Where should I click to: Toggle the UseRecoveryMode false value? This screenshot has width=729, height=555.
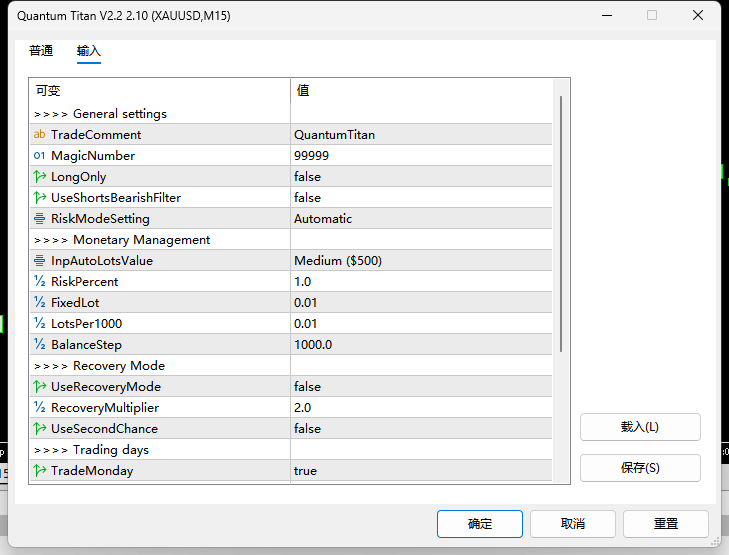point(421,386)
